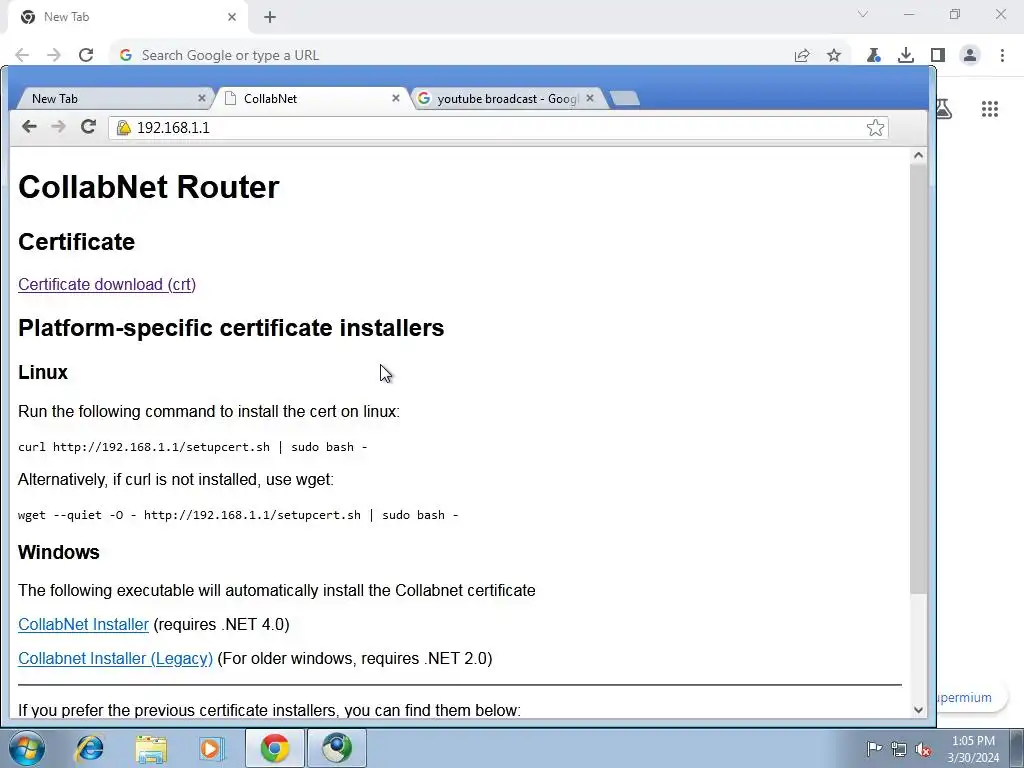This screenshot has height=768, width=1024.
Task: Click the outer Chrome back arrow
Action: pos(22,55)
